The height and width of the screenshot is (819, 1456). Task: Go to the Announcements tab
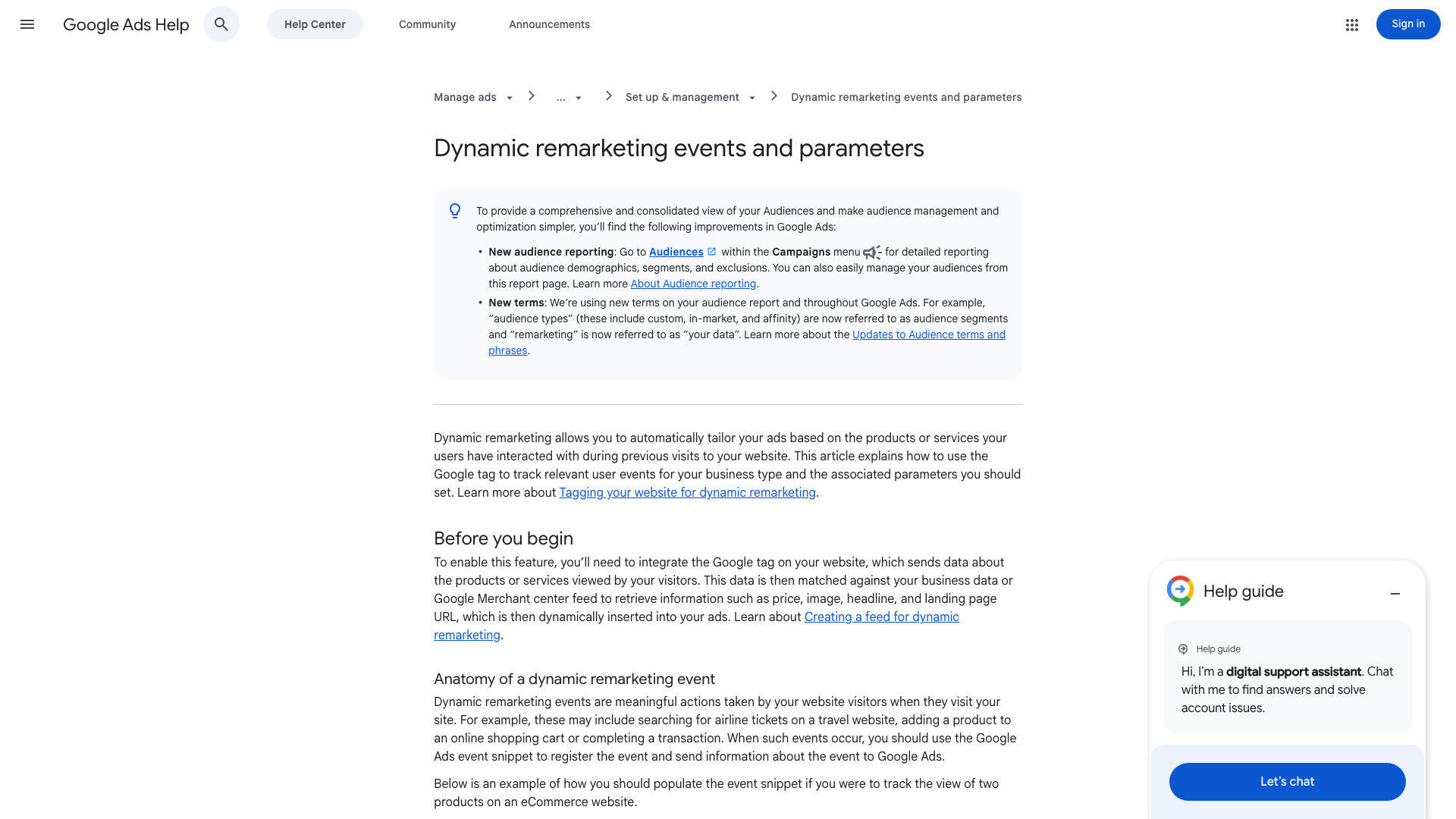549,24
